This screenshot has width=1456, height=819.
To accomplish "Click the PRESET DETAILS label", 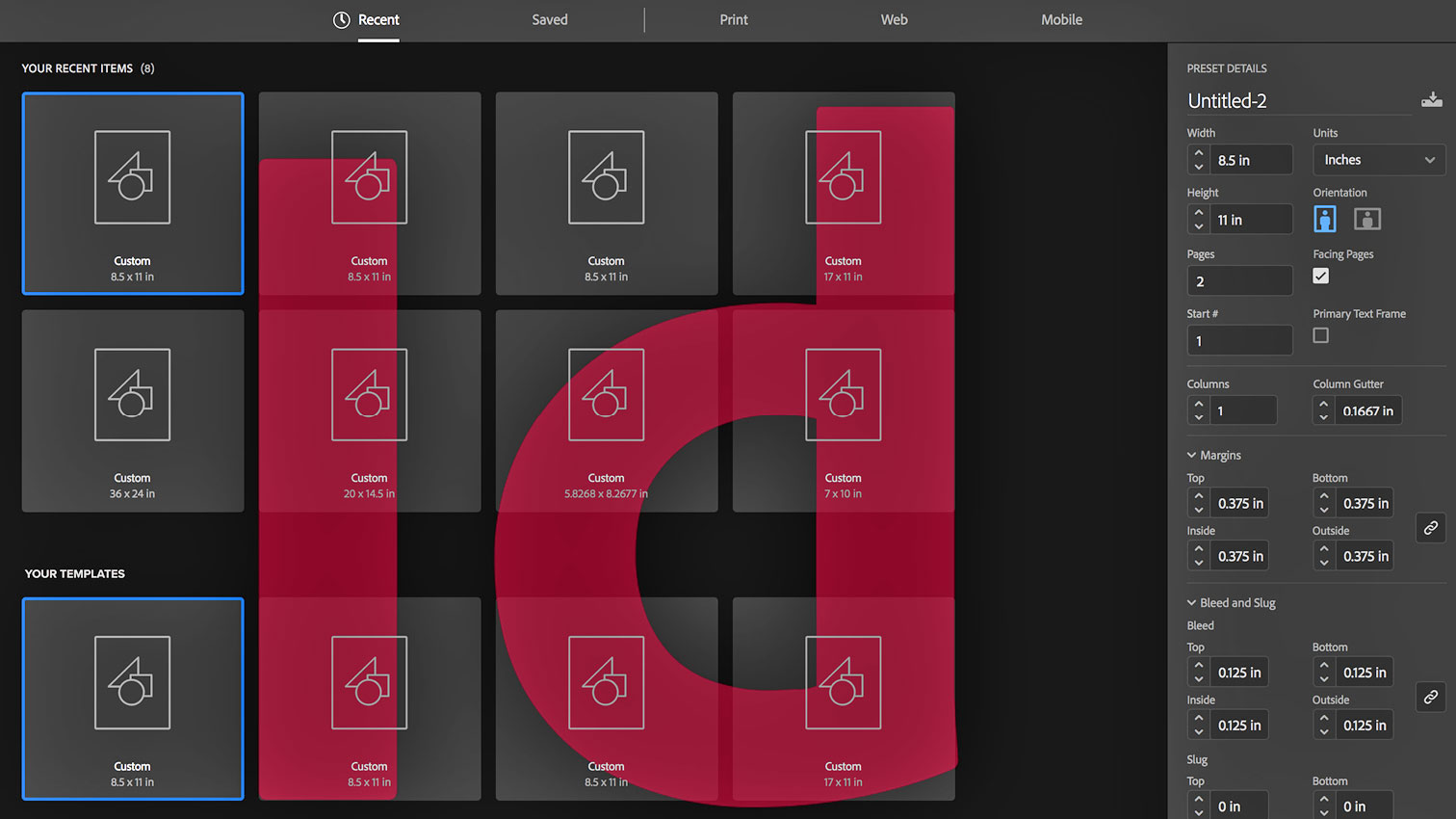I will [1227, 68].
